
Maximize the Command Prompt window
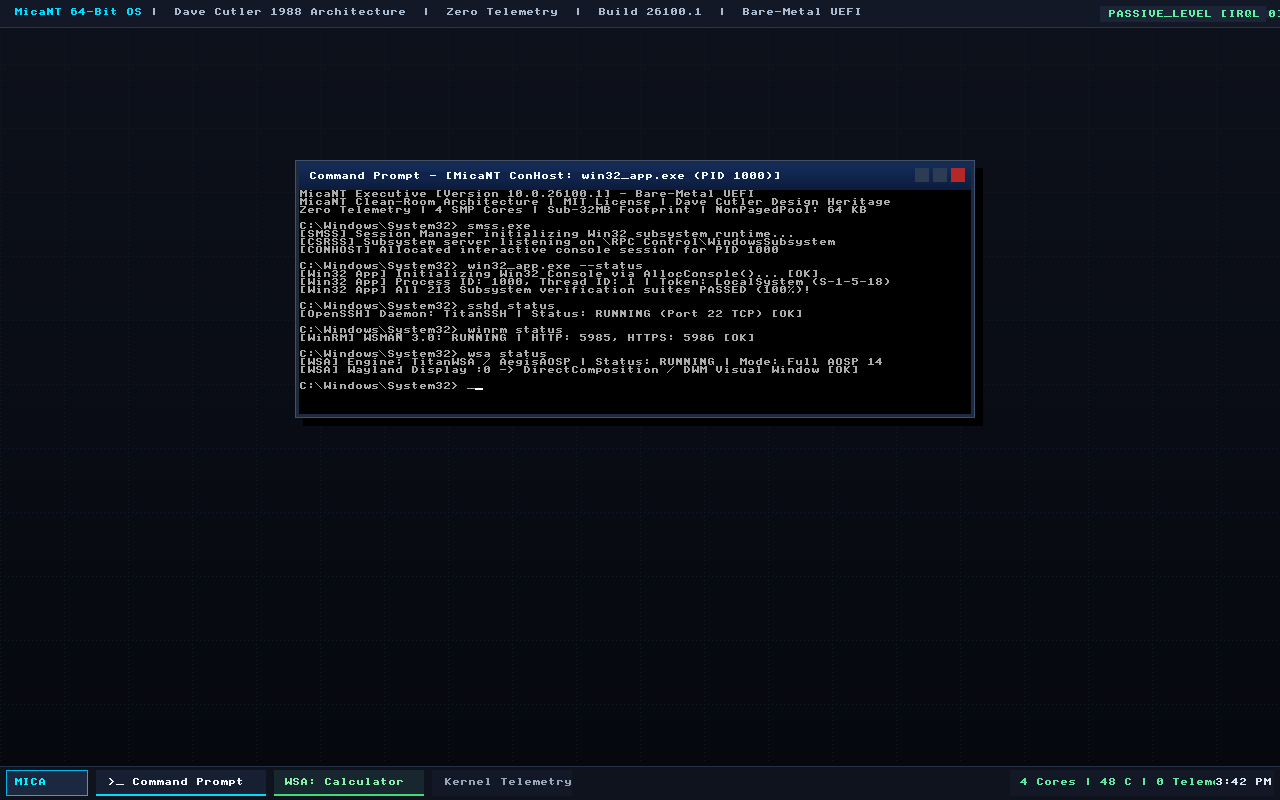[940, 175]
